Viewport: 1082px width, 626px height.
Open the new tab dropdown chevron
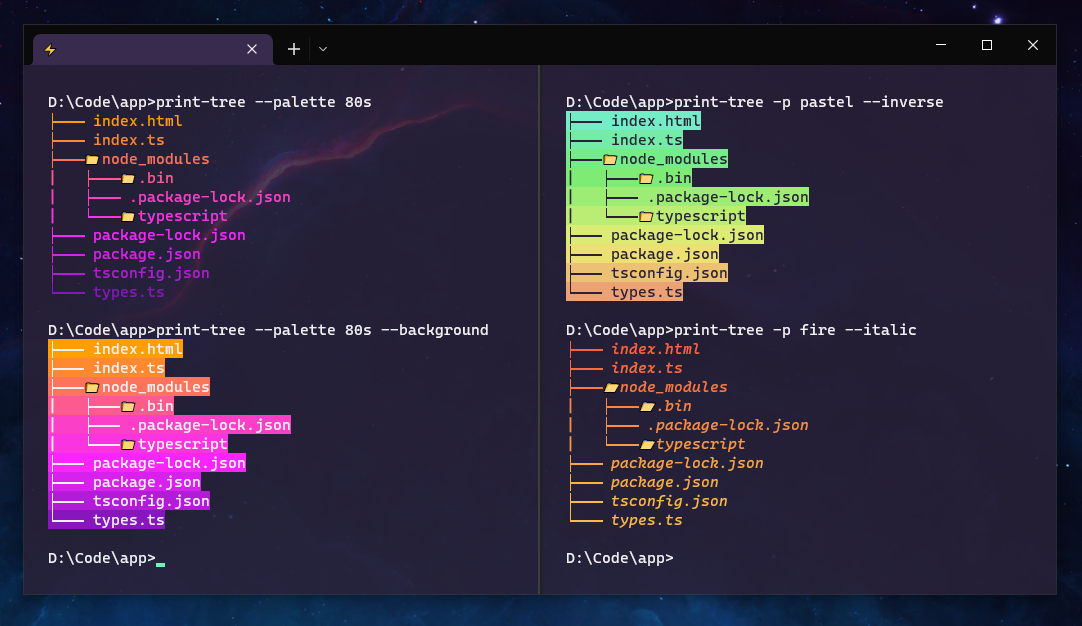coord(322,48)
